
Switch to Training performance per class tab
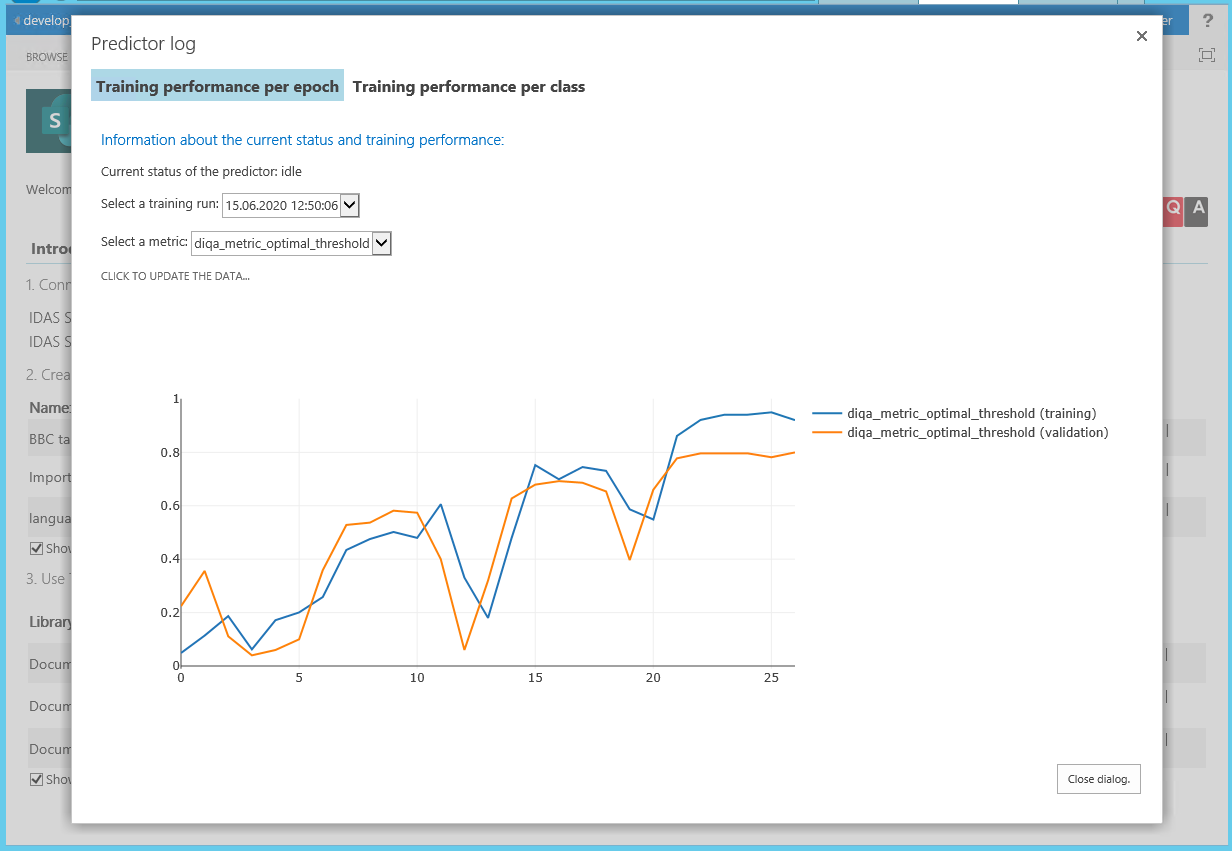(468, 87)
